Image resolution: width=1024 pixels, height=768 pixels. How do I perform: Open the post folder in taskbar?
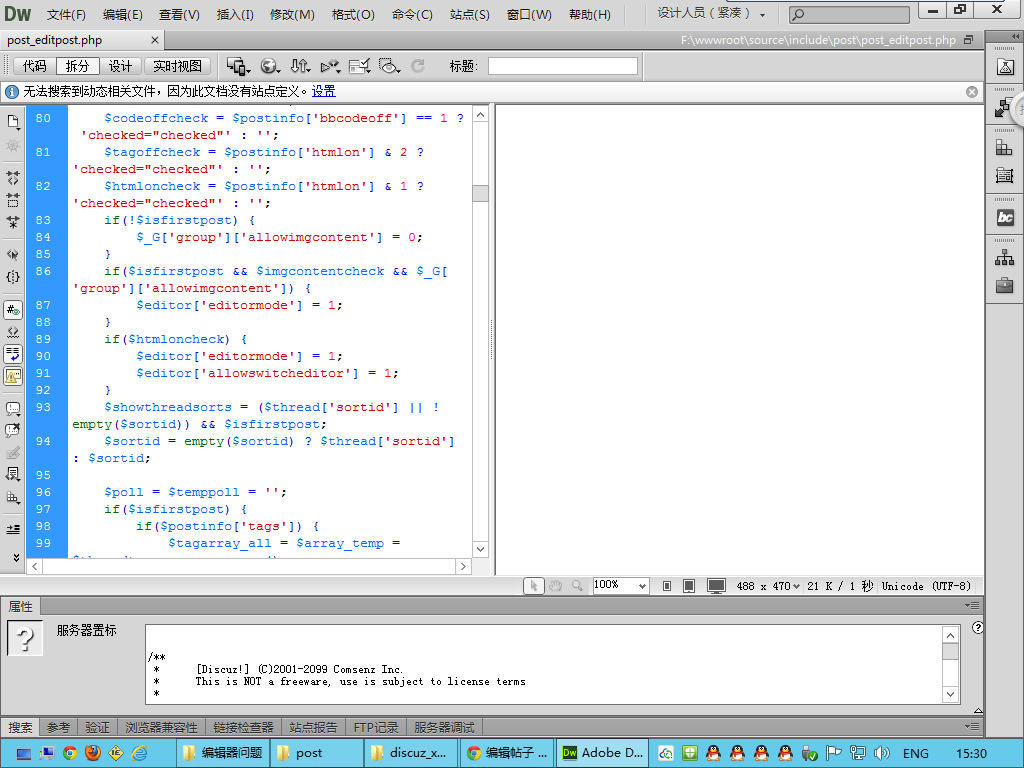click(x=317, y=753)
